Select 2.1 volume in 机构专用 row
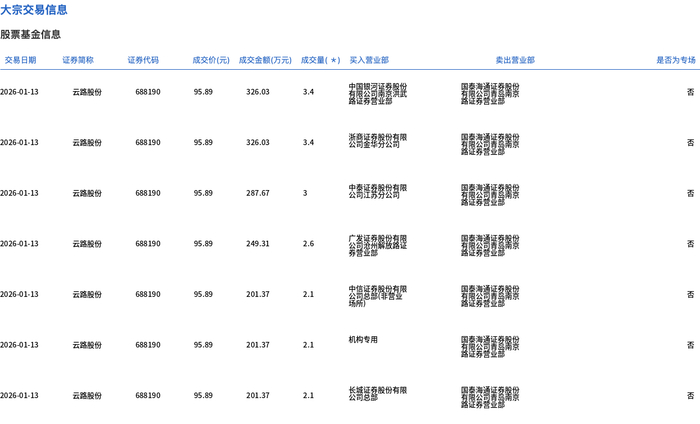700x424 pixels. (x=308, y=345)
